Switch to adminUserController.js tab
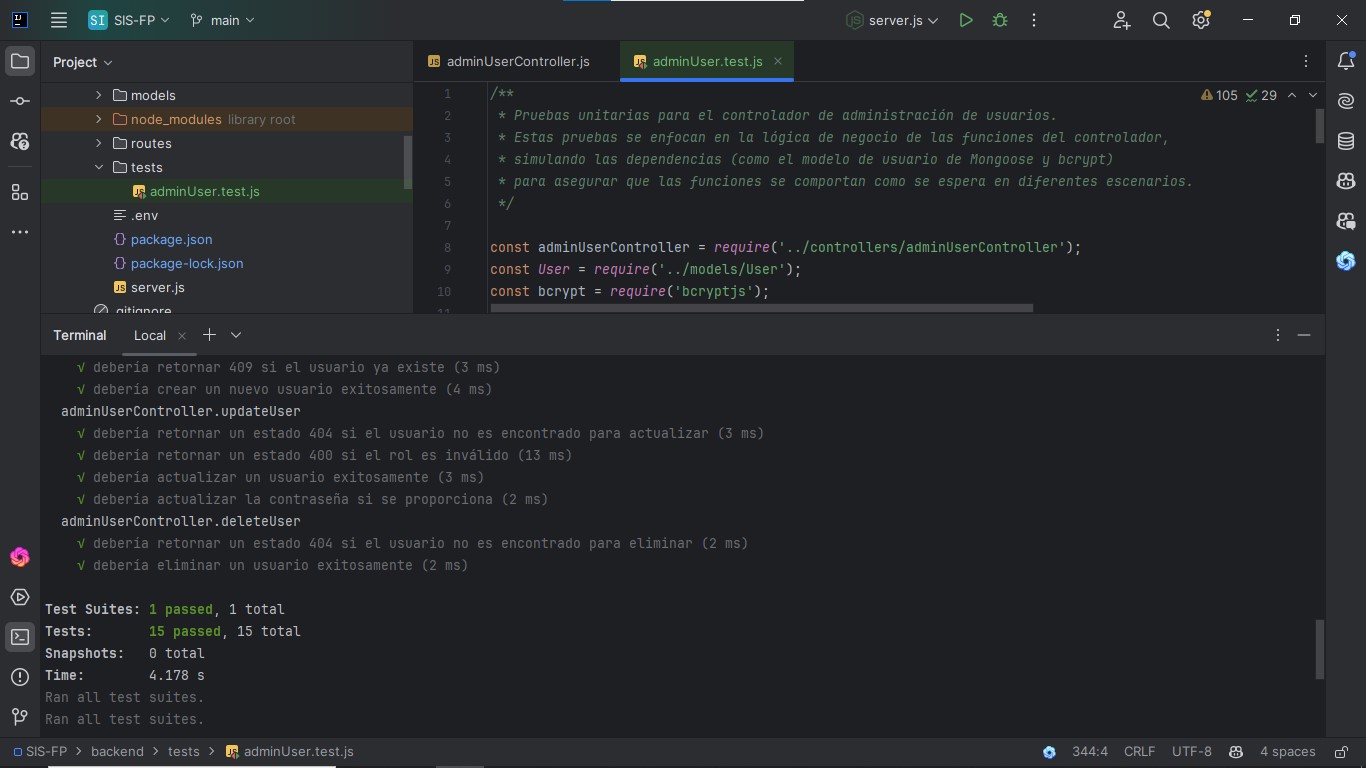The width and height of the screenshot is (1366, 768). click(x=508, y=61)
